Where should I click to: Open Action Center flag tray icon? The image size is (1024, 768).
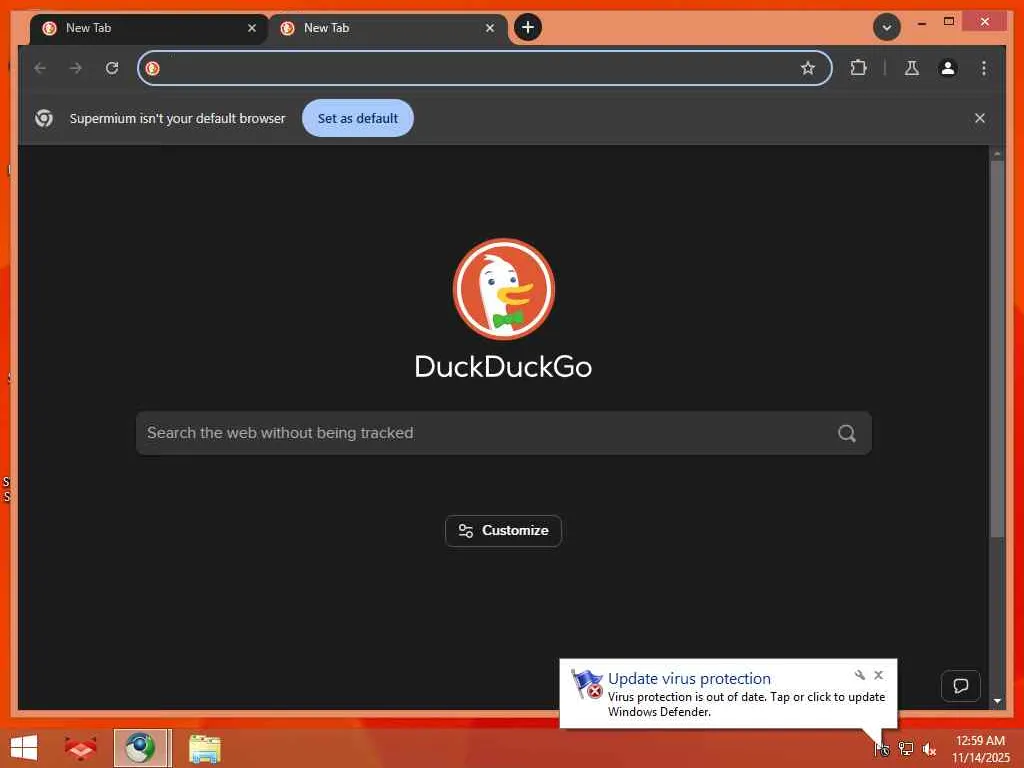(882, 749)
